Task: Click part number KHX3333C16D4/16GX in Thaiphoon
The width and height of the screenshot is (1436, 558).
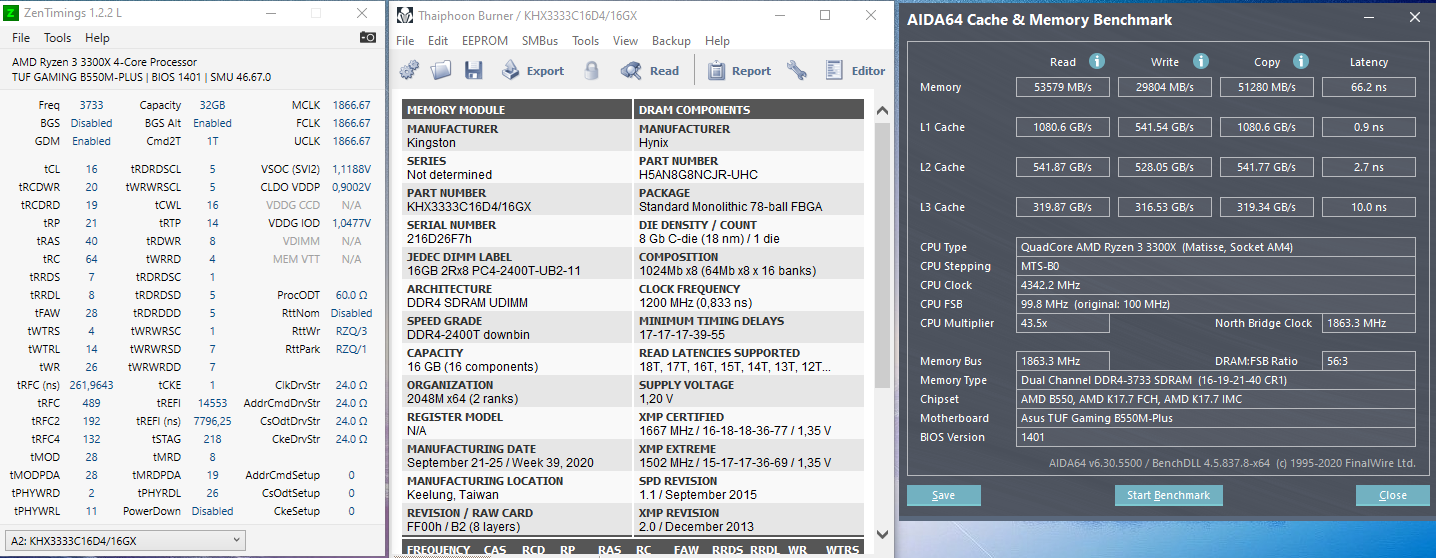Action: [468, 207]
